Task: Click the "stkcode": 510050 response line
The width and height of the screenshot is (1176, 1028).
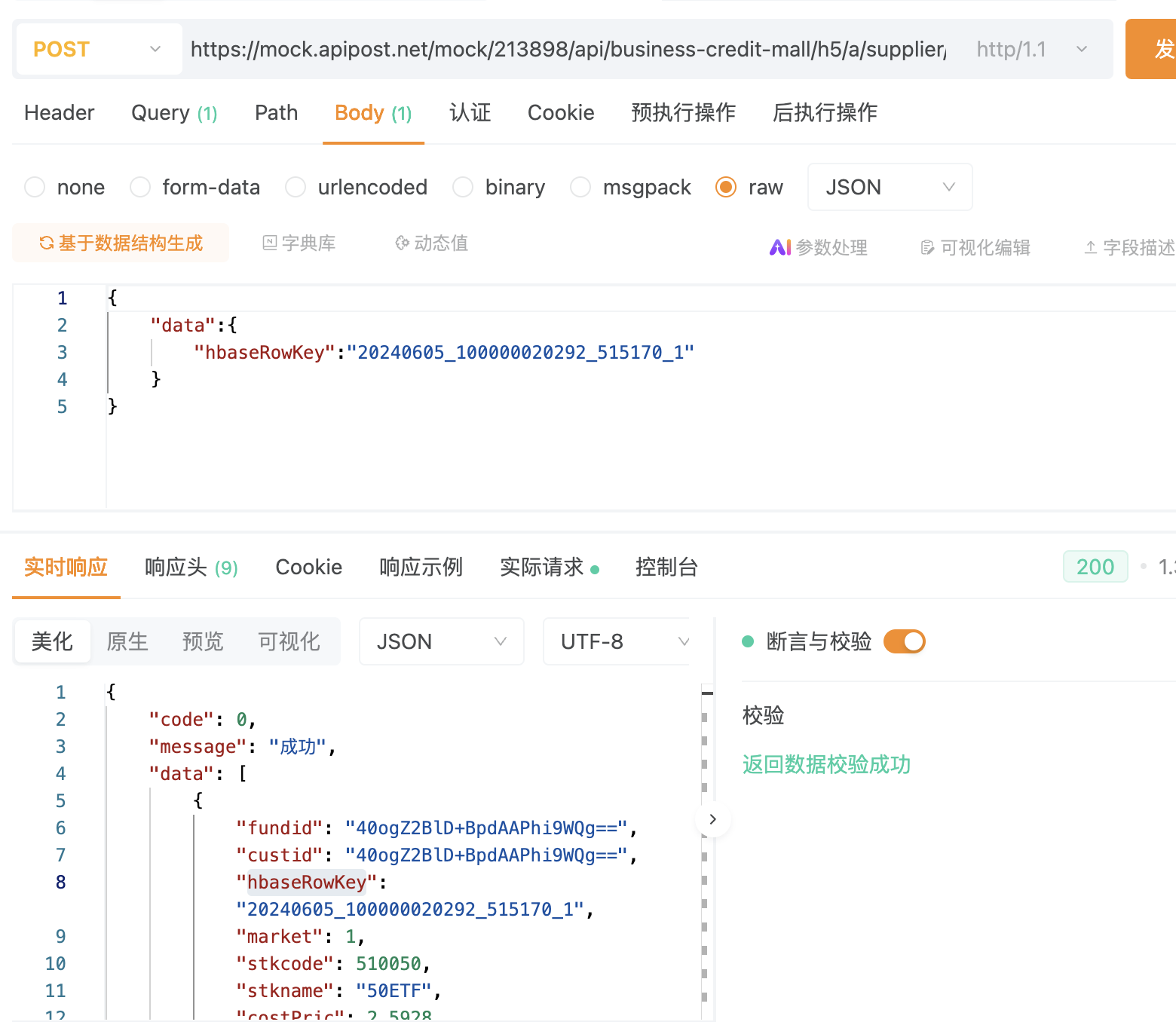Action: [334, 964]
